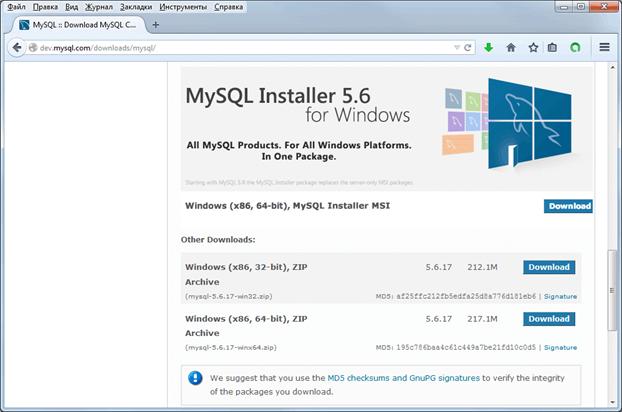Open the Инструменты menu
622x412 pixels.
pyautogui.click(x=183, y=7)
